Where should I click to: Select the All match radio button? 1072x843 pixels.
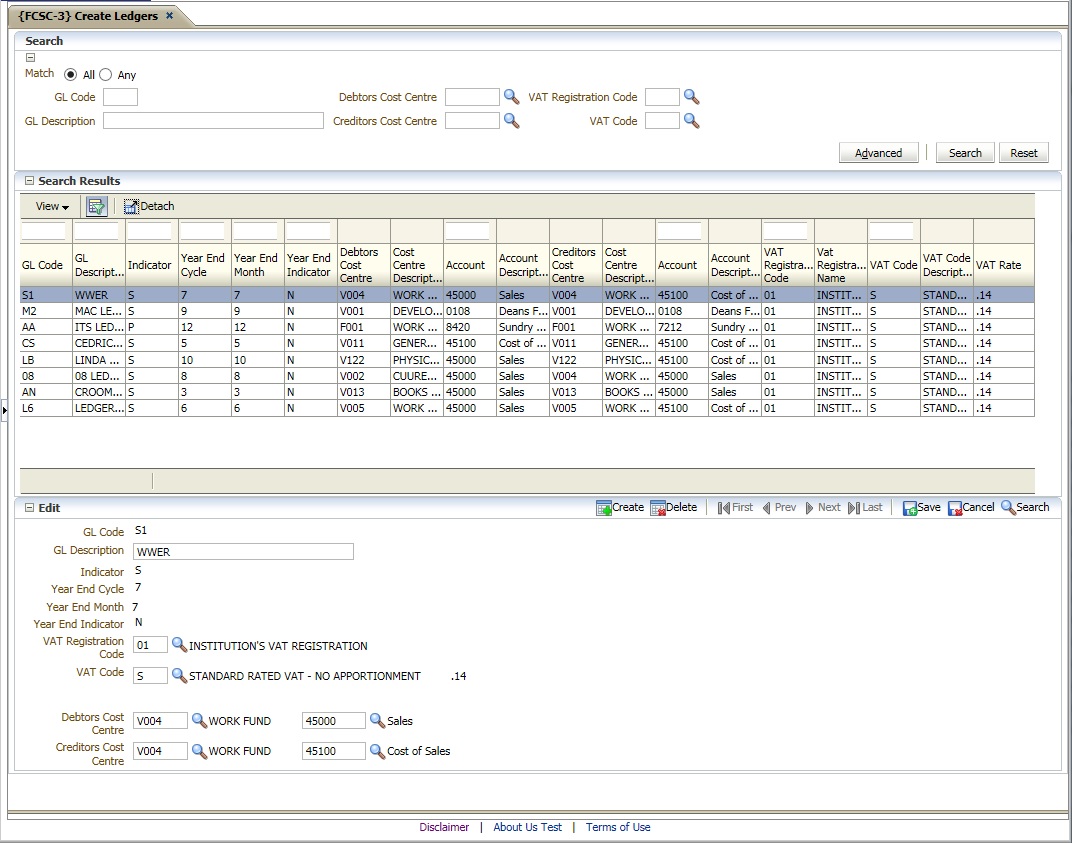(x=71, y=75)
